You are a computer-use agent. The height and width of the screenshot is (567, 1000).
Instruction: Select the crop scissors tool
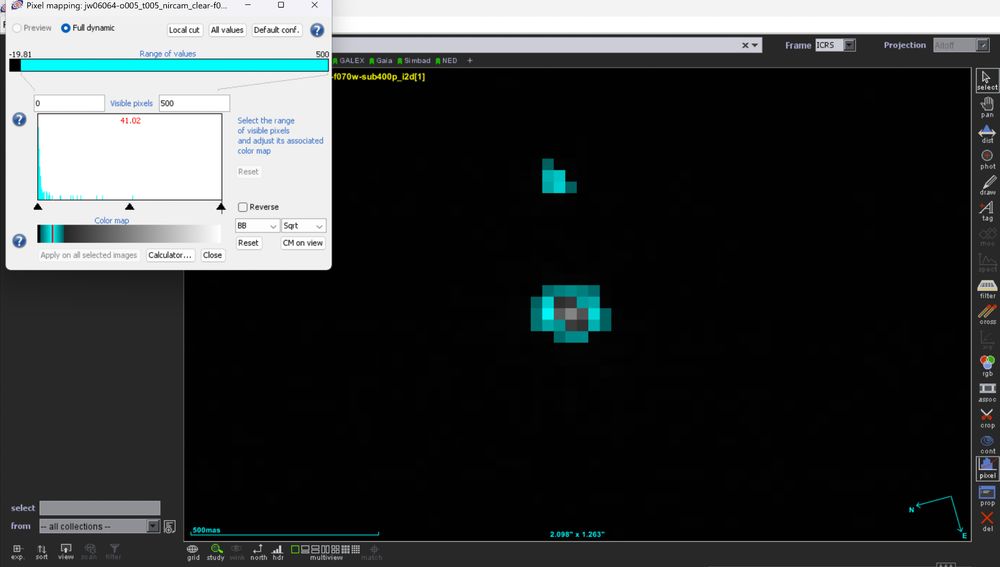(987, 418)
